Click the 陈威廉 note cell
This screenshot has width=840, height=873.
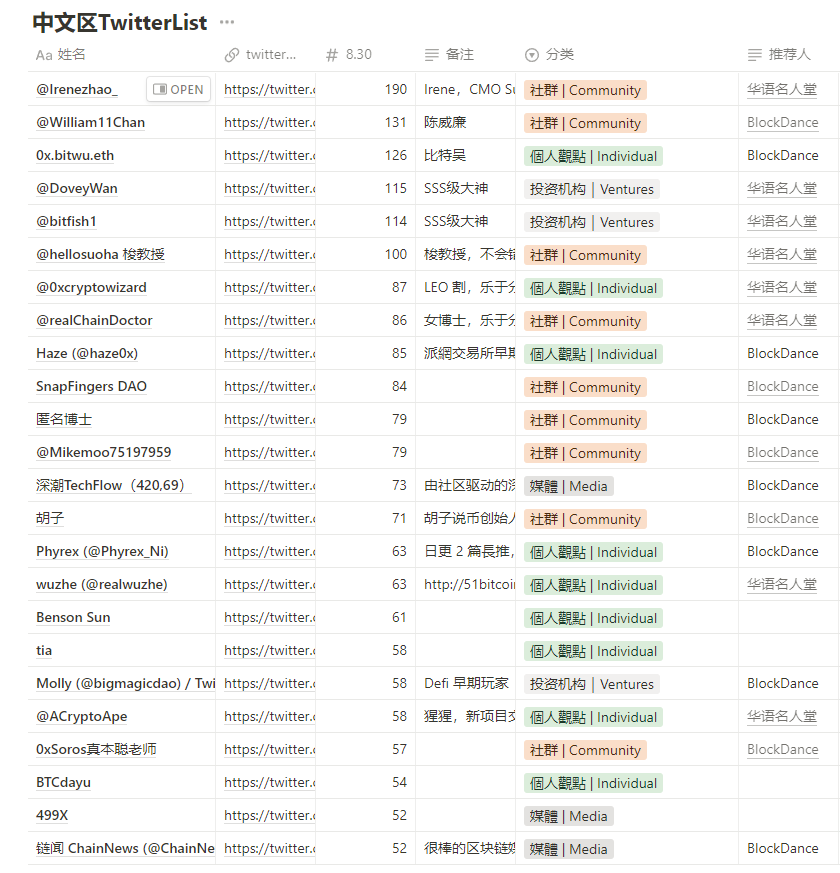[465, 122]
